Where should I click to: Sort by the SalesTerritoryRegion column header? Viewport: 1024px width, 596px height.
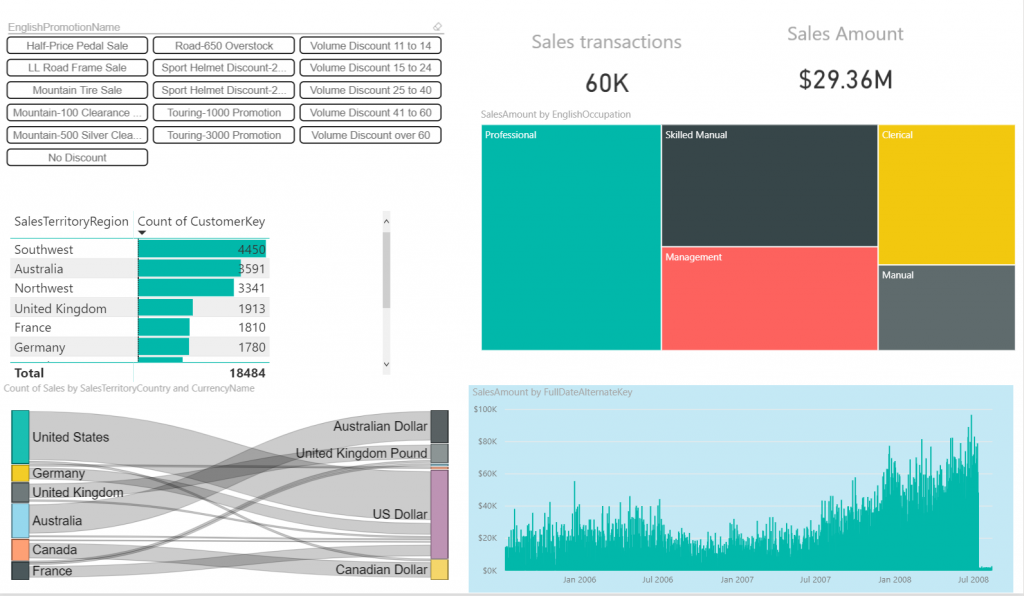(71, 221)
